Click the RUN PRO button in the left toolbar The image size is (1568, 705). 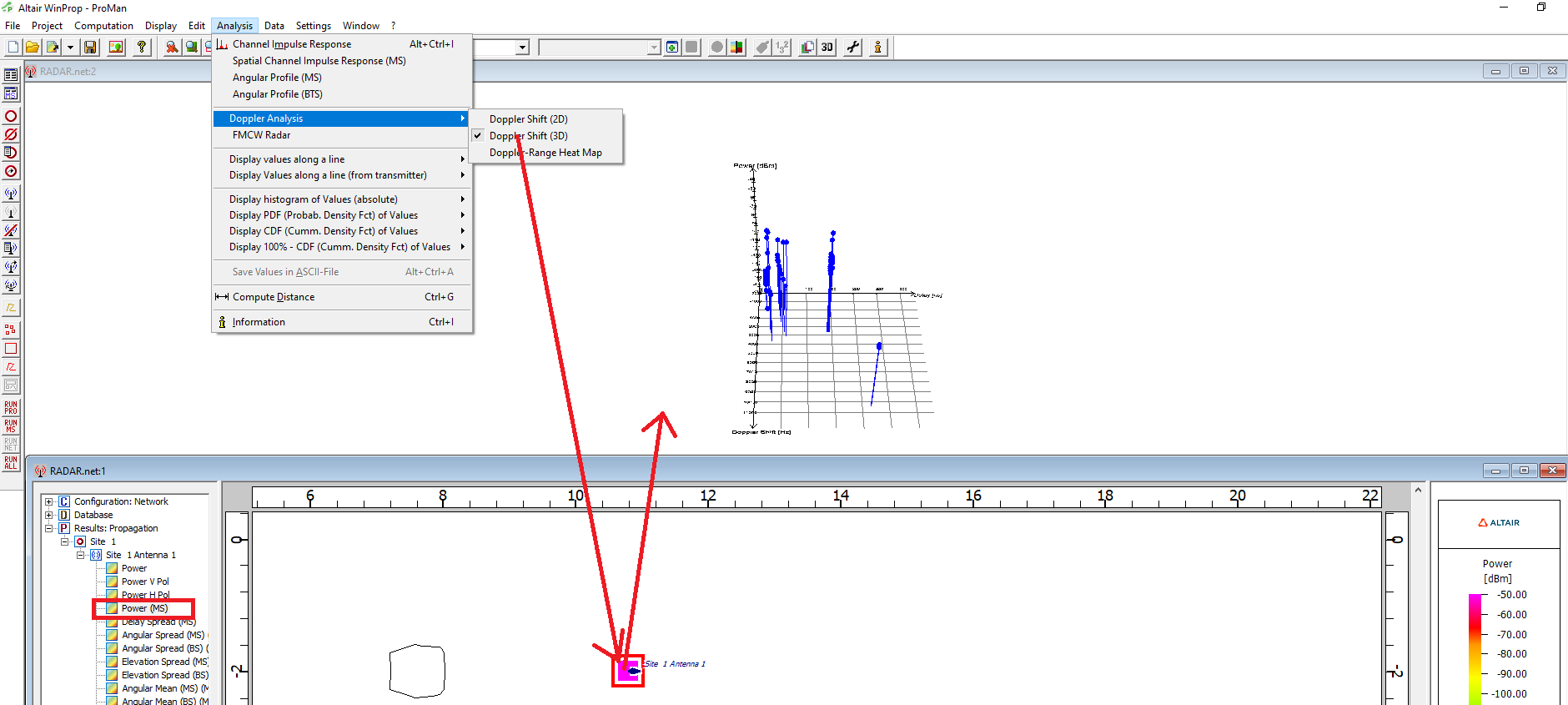point(11,407)
